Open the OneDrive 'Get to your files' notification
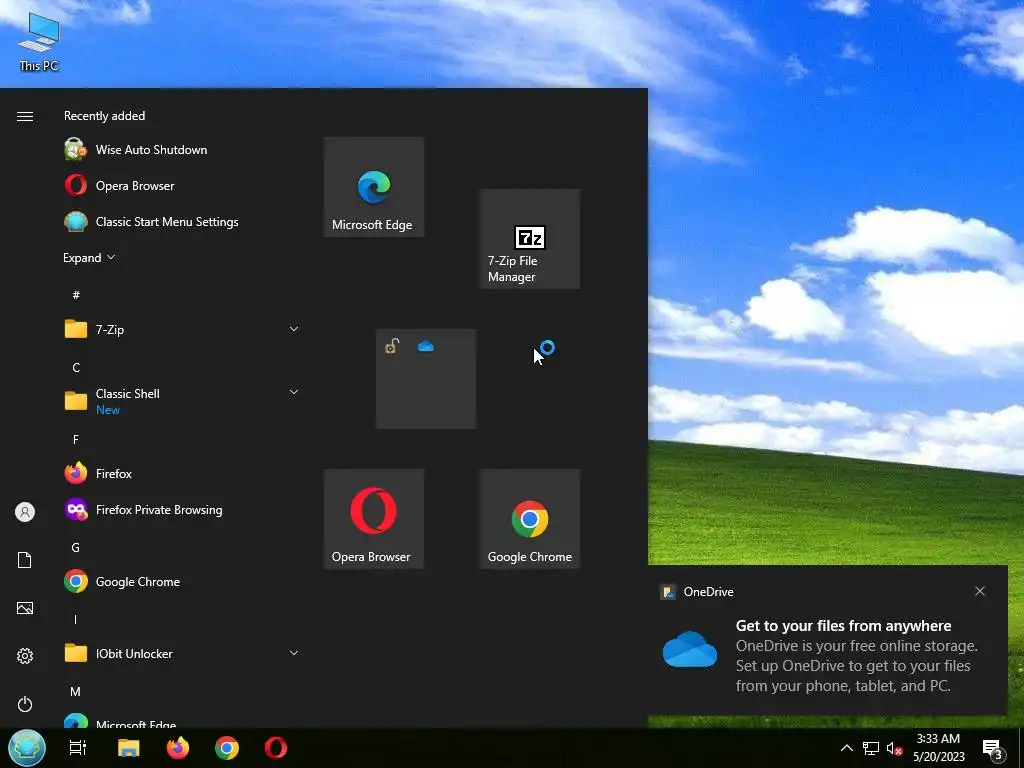Viewport: 1024px width, 768px height. click(x=827, y=640)
